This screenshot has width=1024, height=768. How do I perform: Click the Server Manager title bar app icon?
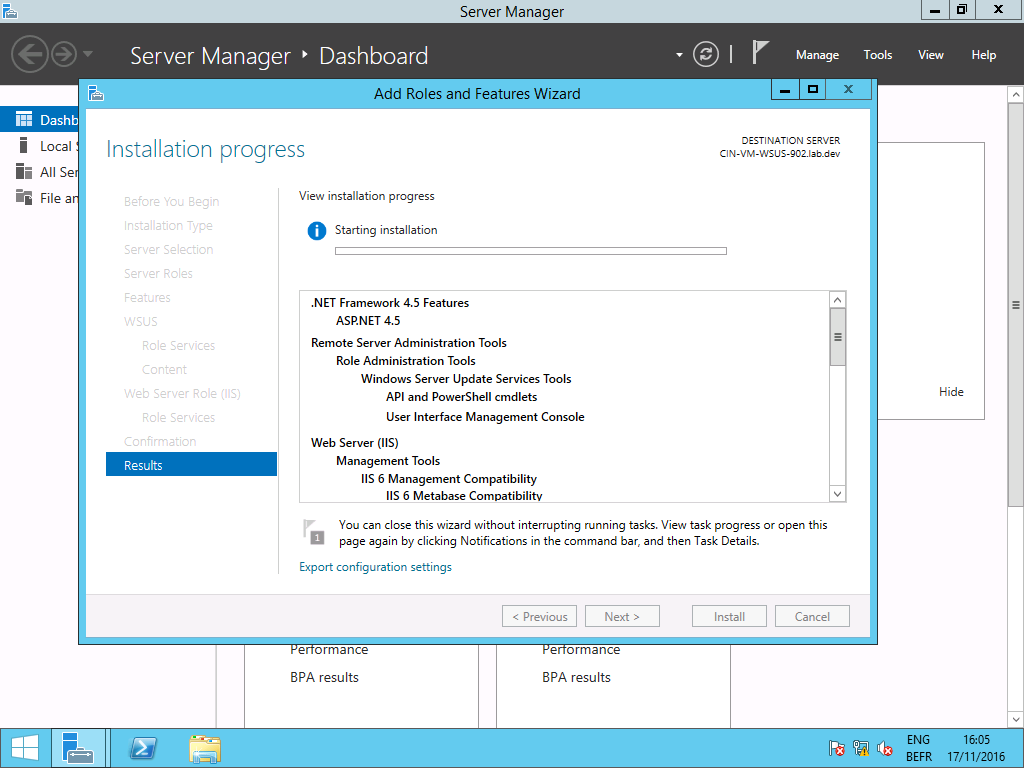[10, 10]
